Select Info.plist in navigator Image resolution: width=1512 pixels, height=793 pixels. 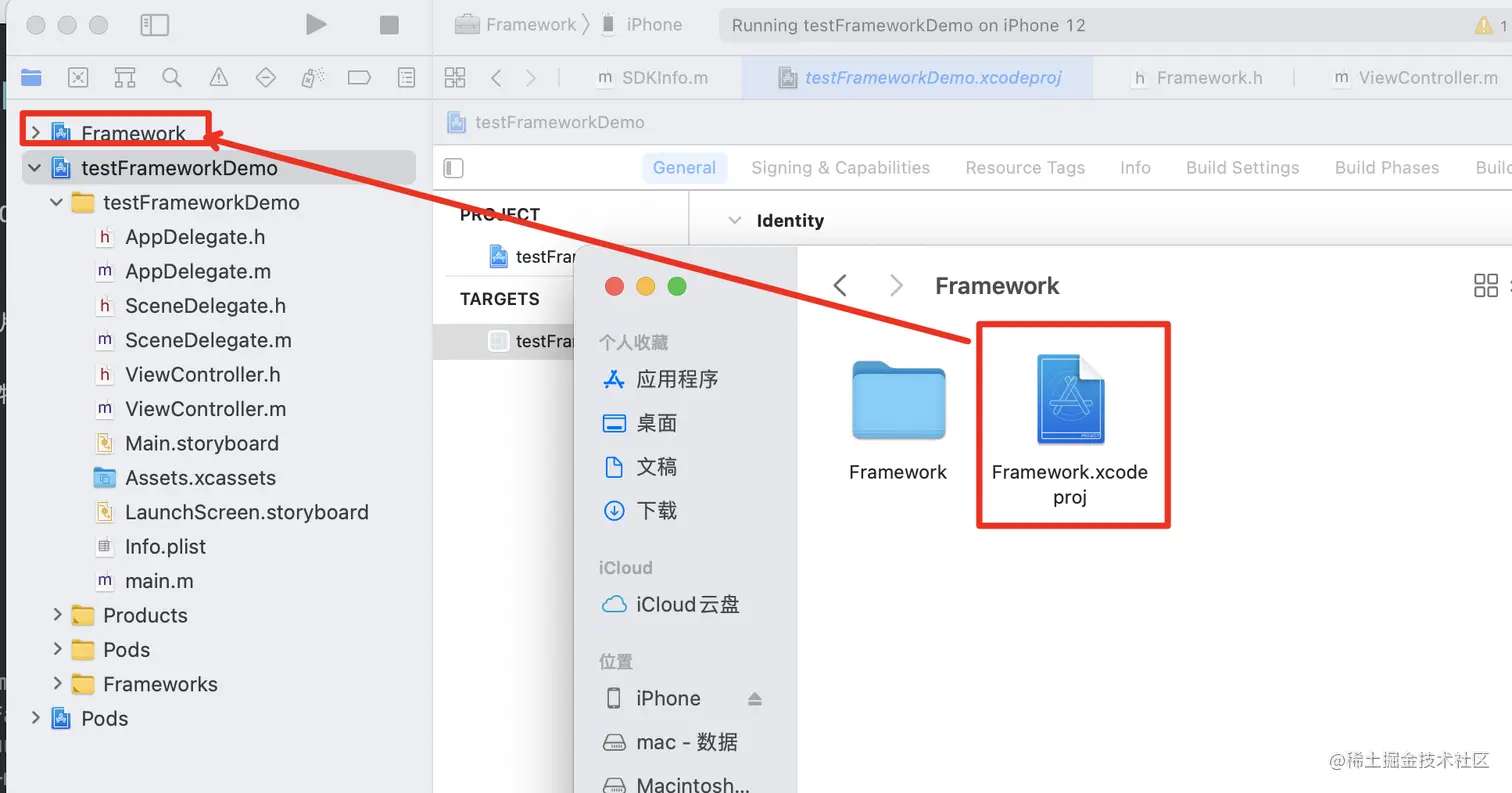pos(165,547)
